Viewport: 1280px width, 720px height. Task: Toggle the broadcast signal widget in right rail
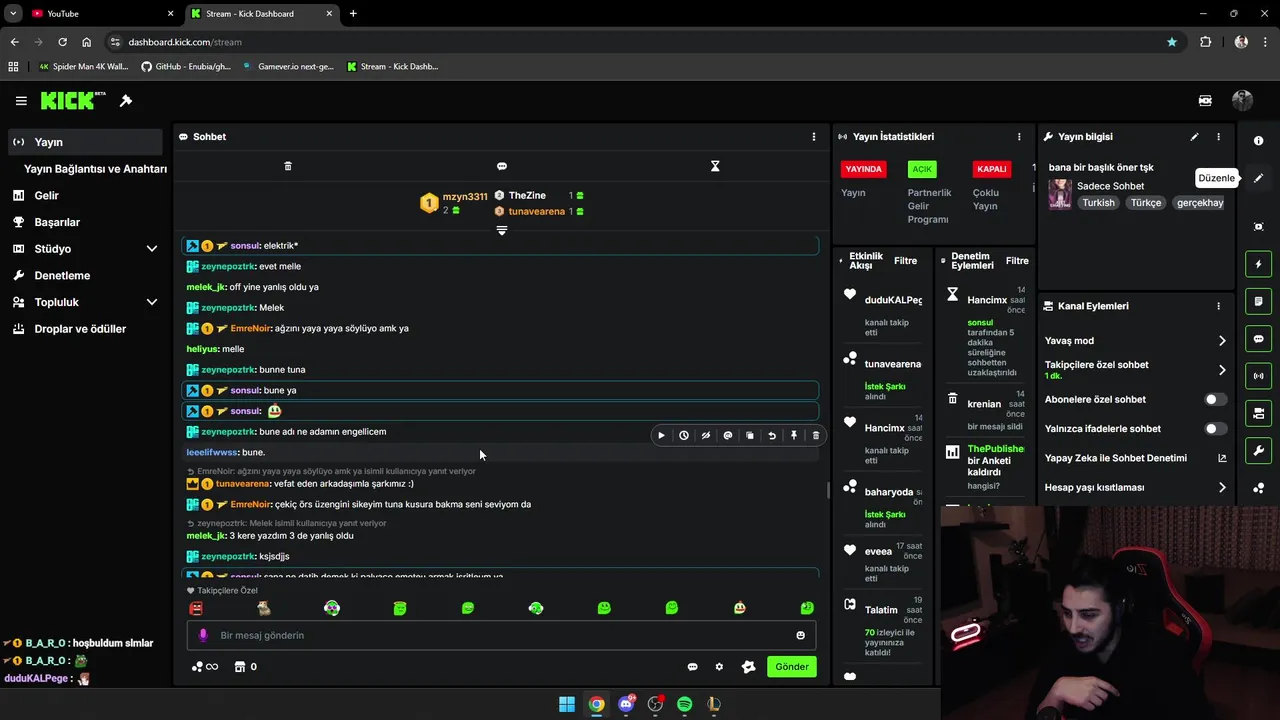pos(1259,376)
